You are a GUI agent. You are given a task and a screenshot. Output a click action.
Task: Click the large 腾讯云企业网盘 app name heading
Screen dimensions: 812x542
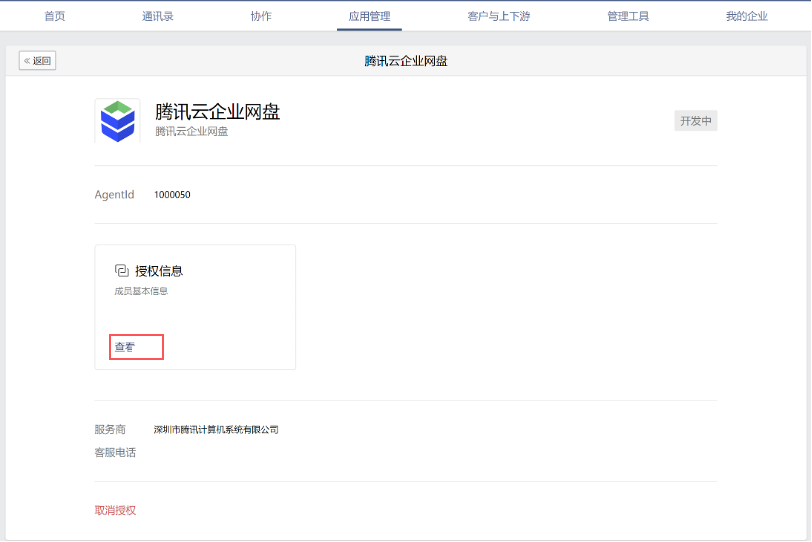point(218,111)
